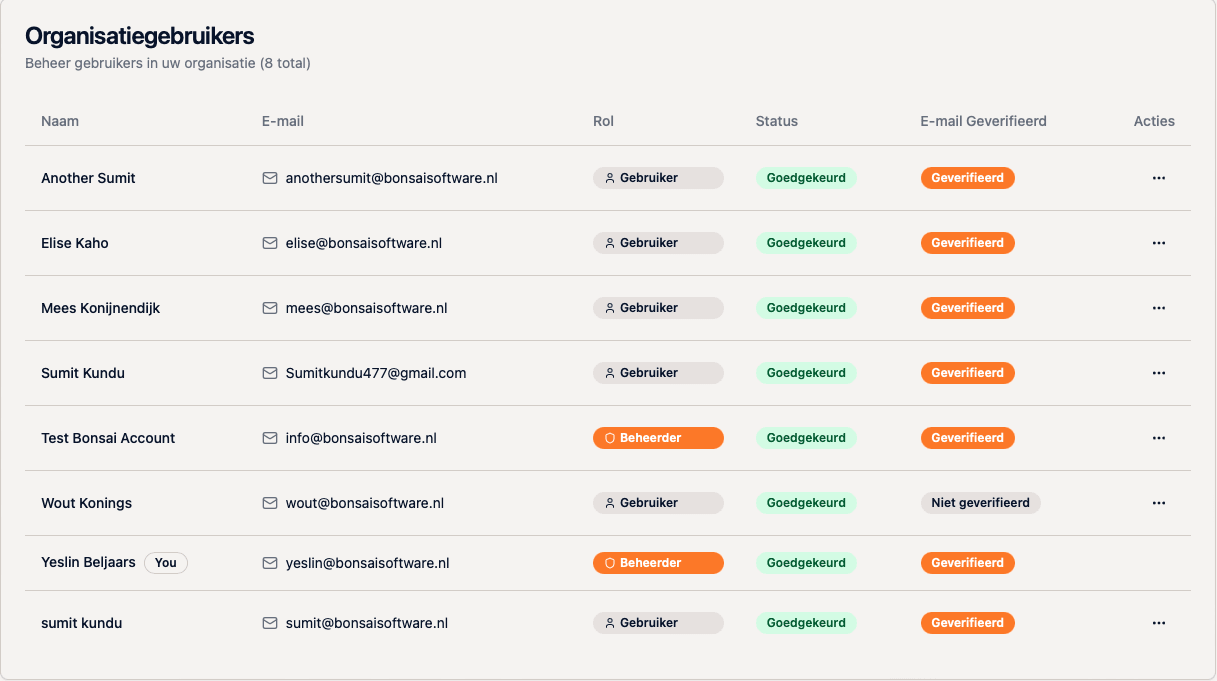Open actions menu for Sumit Kundu row
The image size is (1217, 681).
[x=1159, y=373]
